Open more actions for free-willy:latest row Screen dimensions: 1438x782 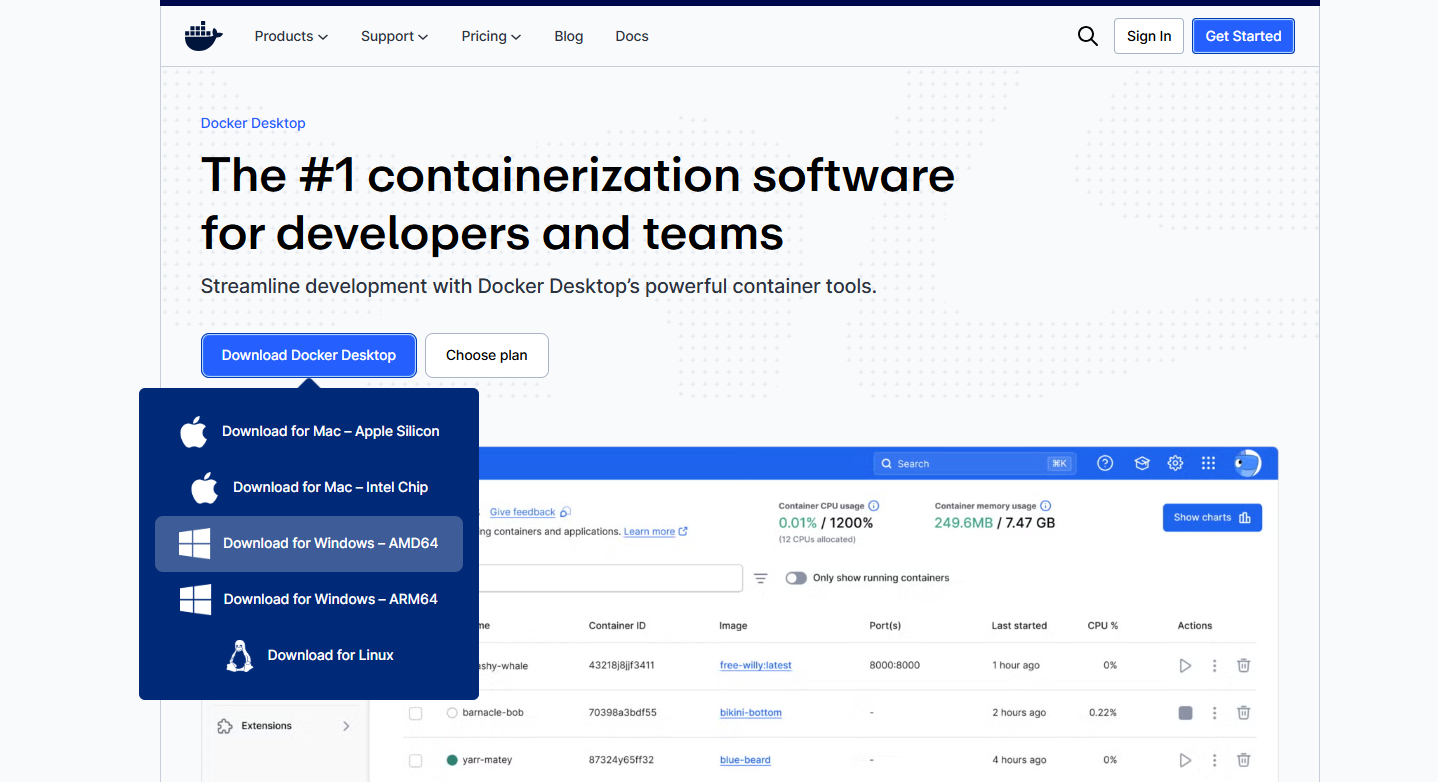click(1215, 665)
